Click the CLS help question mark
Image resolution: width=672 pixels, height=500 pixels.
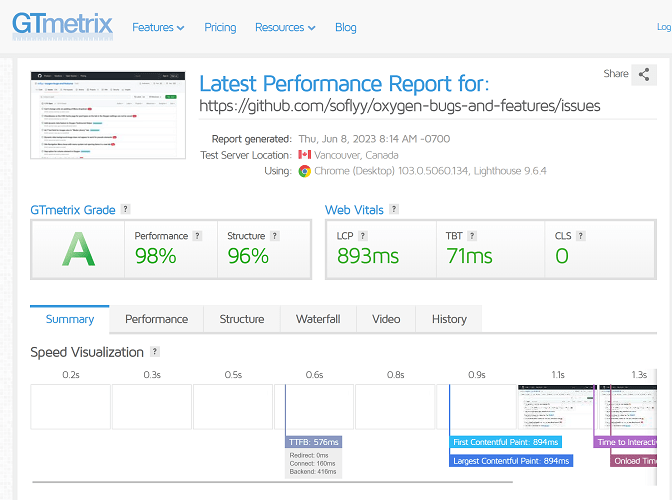pos(581,236)
